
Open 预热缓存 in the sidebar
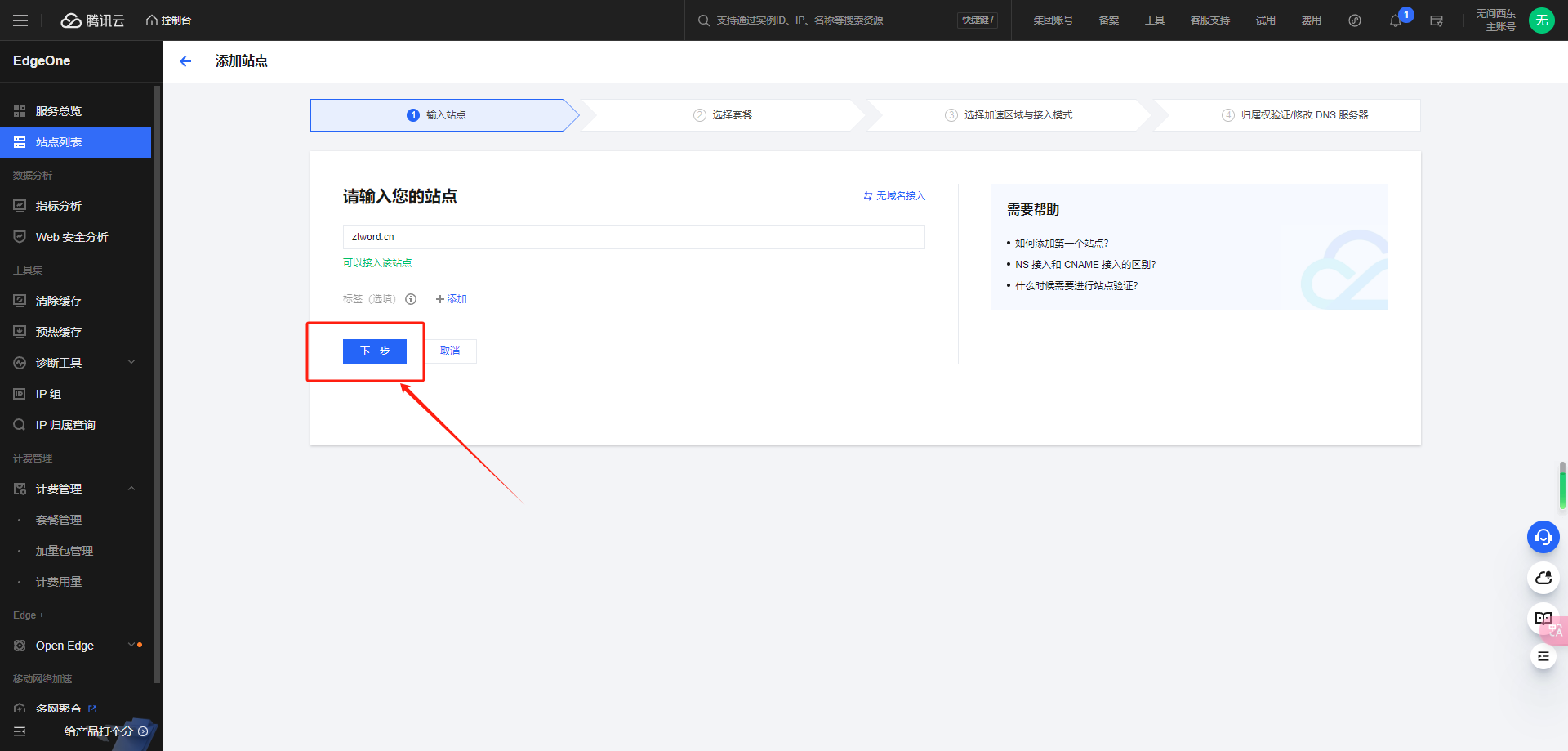pyautogui.click(x=75, y=332)
